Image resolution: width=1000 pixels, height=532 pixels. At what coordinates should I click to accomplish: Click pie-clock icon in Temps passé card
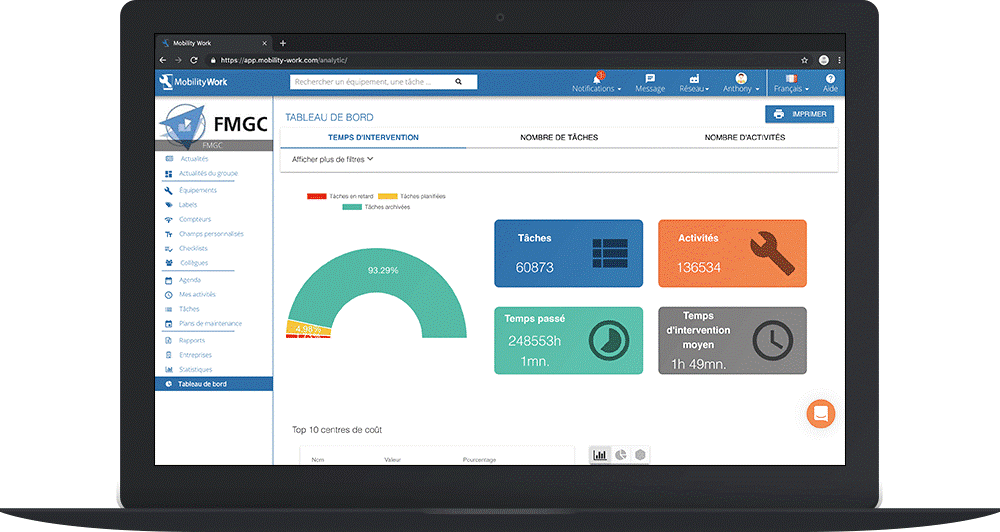(x=608, y=340)
